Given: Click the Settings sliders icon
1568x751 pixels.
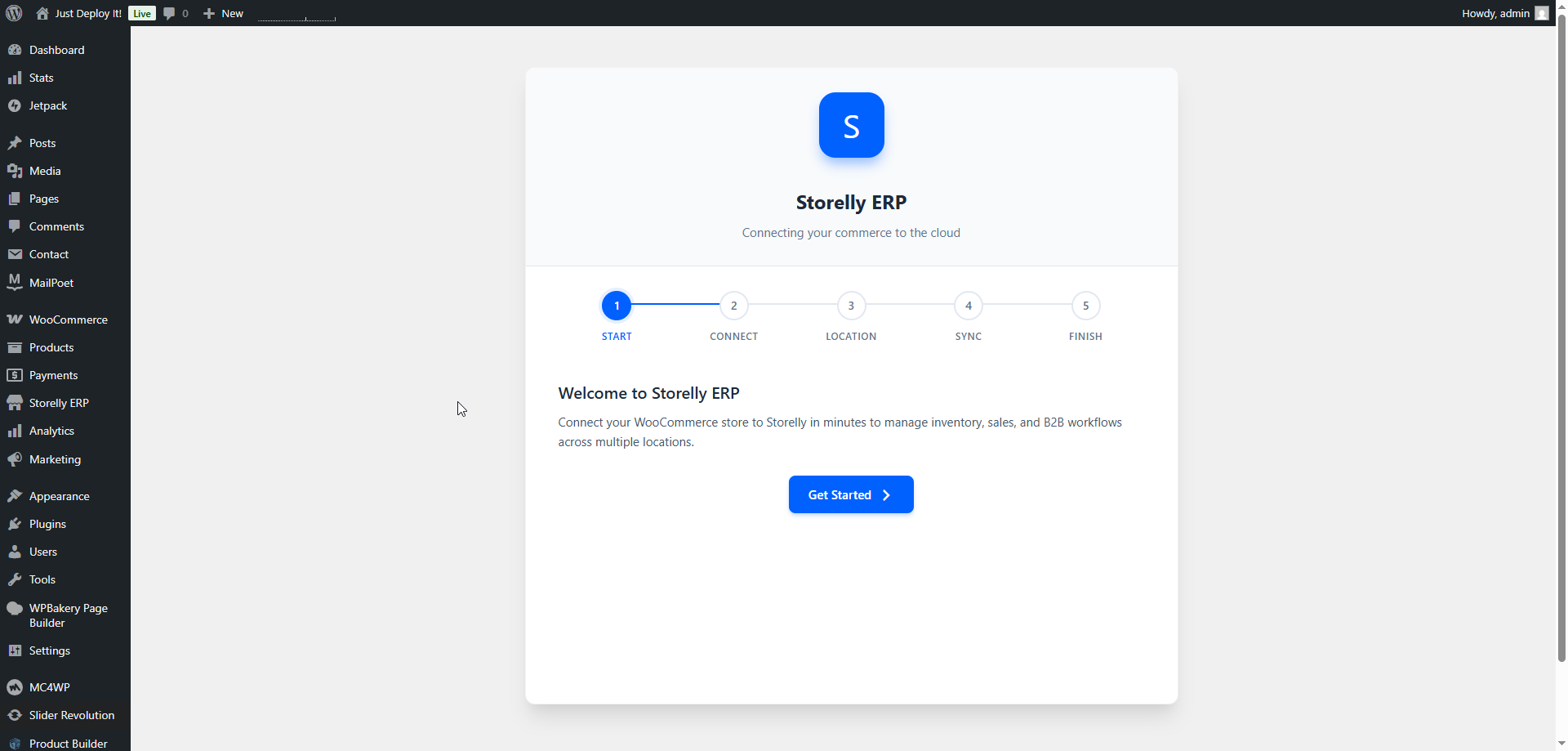Looking at the screenshot, I should click(15, 650).
